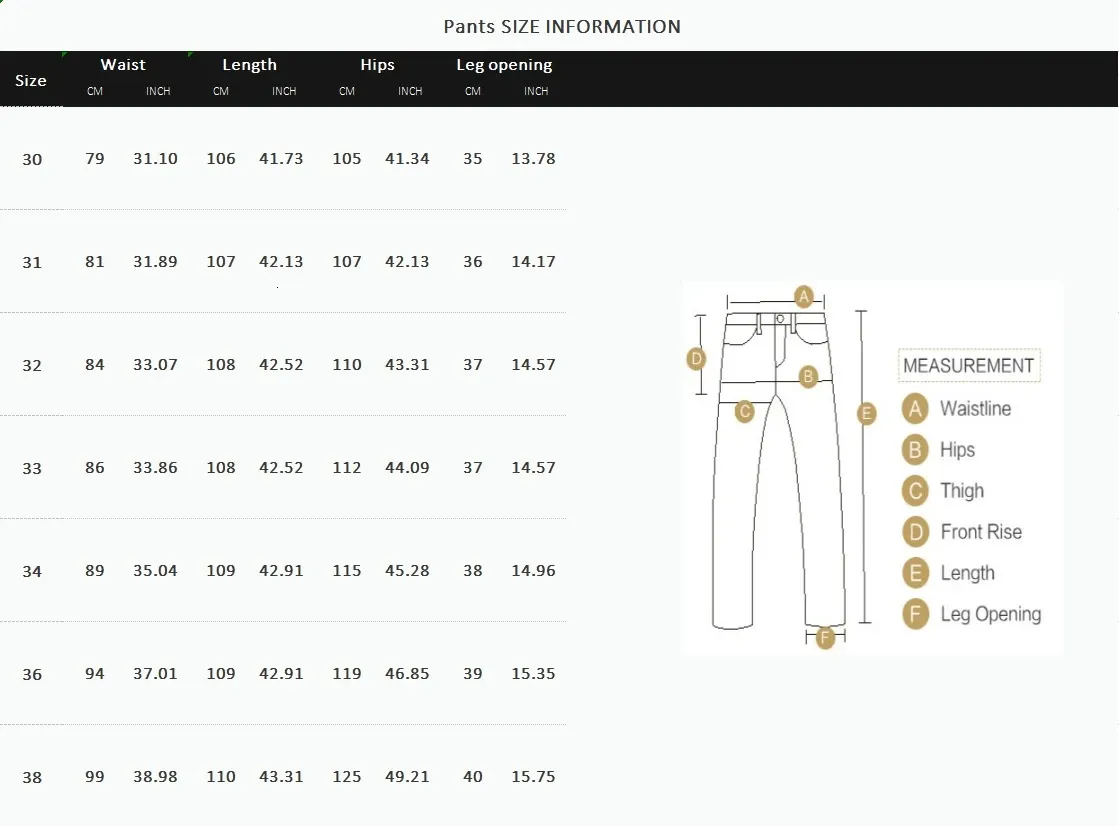1119x826 pixels.
Task: Click the MEASUREMENT legend title box
Action: (x=968, y=366)
